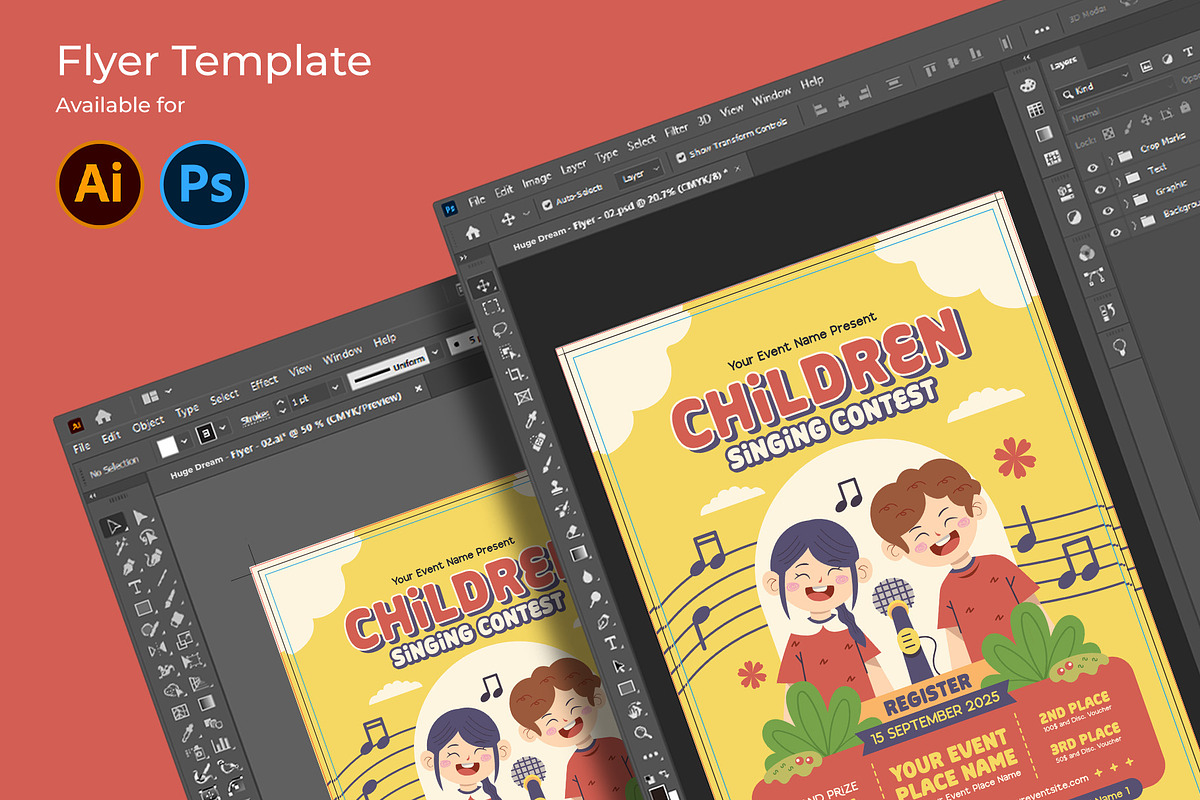Open Photoshop's Image menu
The height and width of the screenshot is (800, 1200).
click(536, 179)
